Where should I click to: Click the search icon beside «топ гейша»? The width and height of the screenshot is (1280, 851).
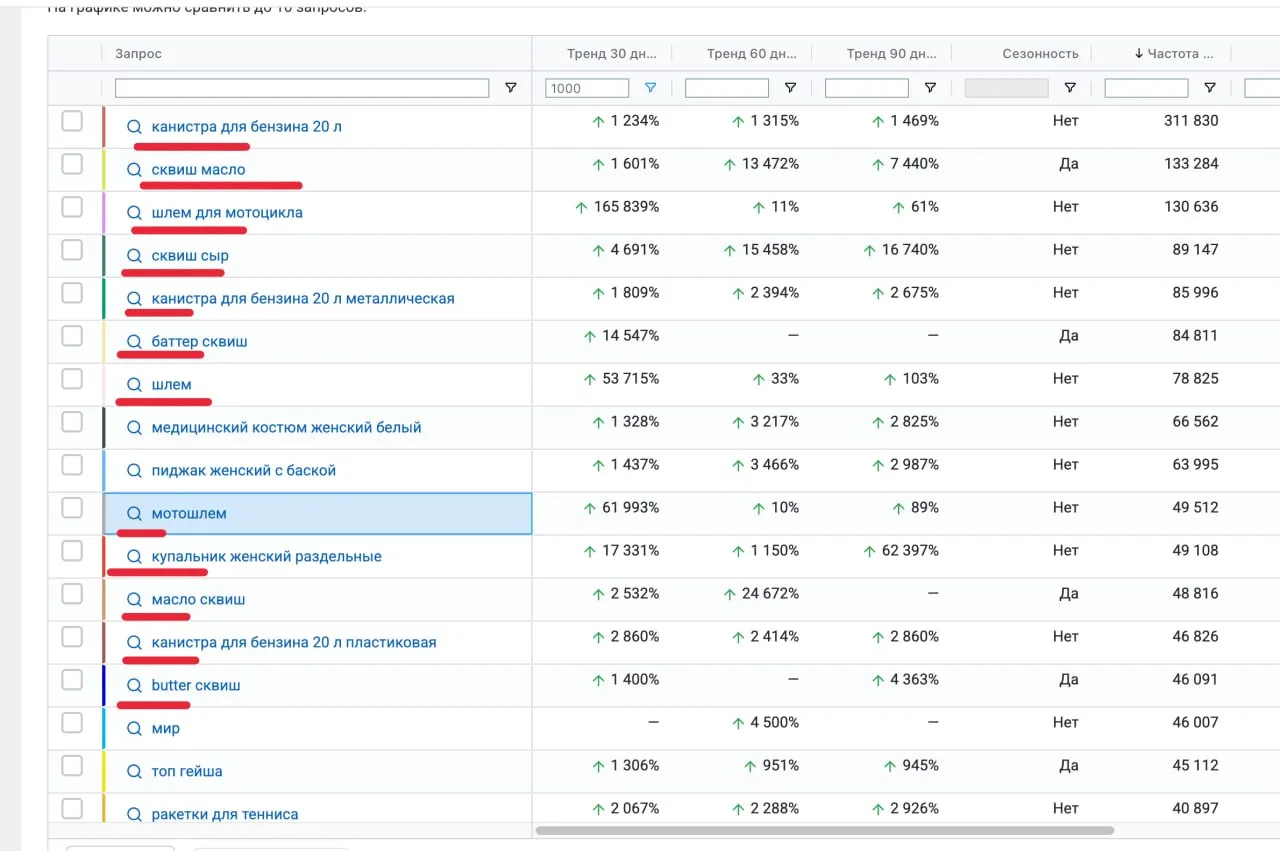[x=134, y=772]
